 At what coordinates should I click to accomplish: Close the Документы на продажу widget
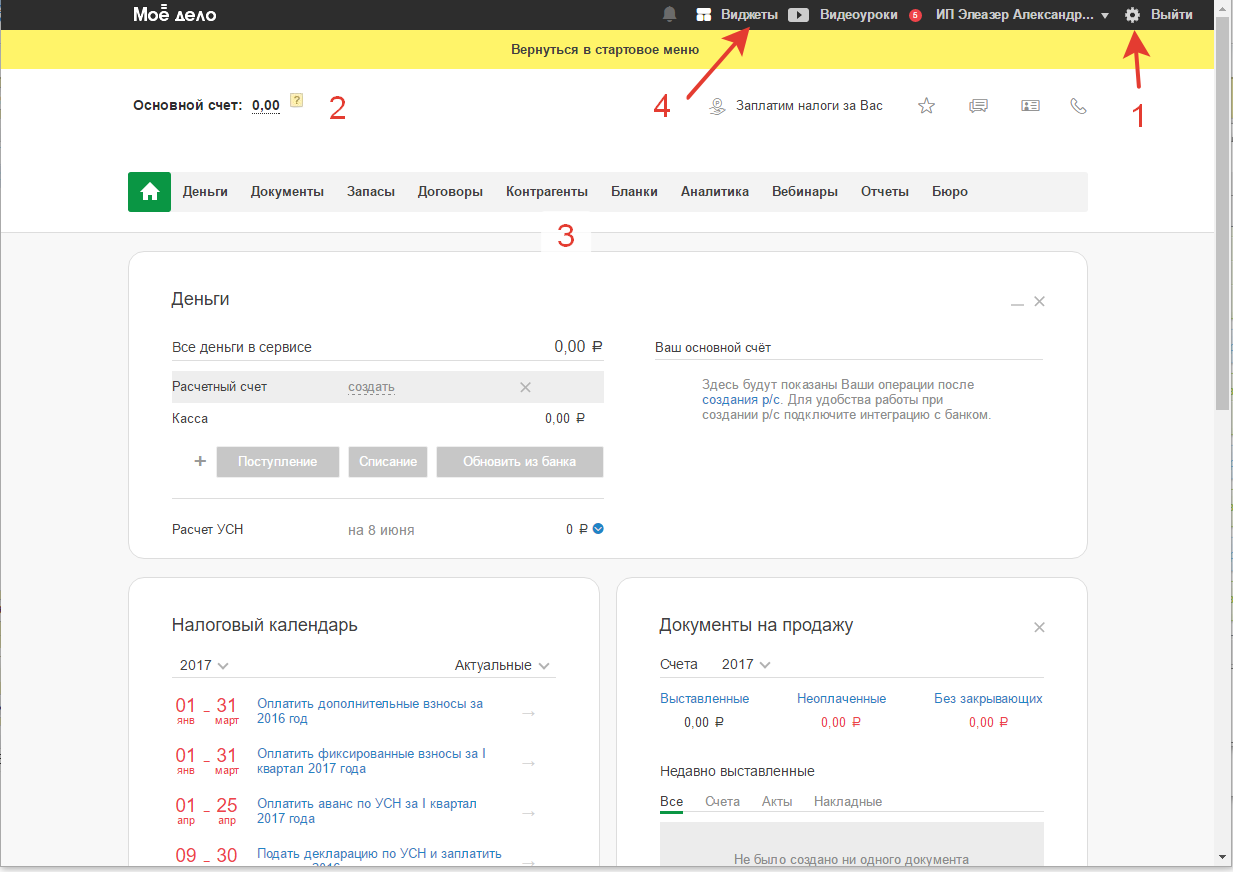(1039, 627)
